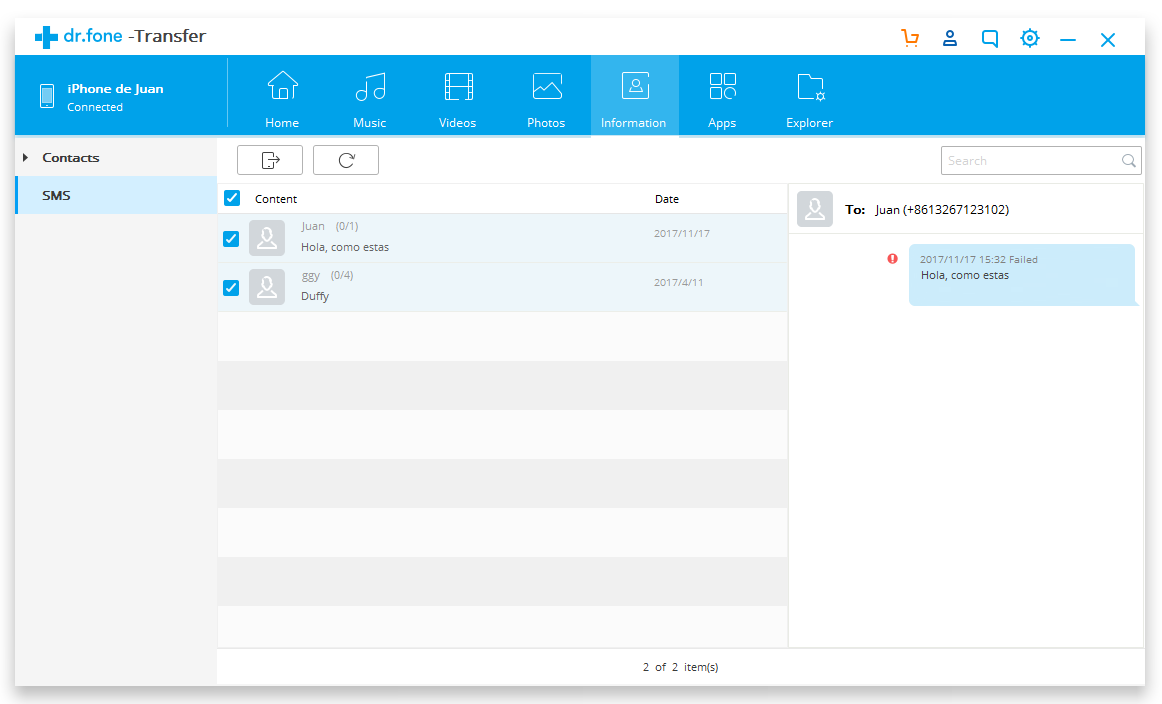Click the Export SMS button
1162x704 pixels.
point(270,160)
